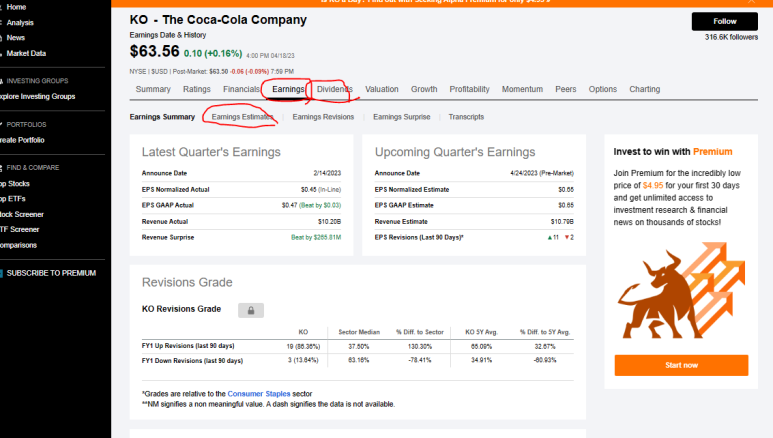773x438 pixels.
Task: Click the FY1 Down Revisions row label
Action: coord(192,361)
